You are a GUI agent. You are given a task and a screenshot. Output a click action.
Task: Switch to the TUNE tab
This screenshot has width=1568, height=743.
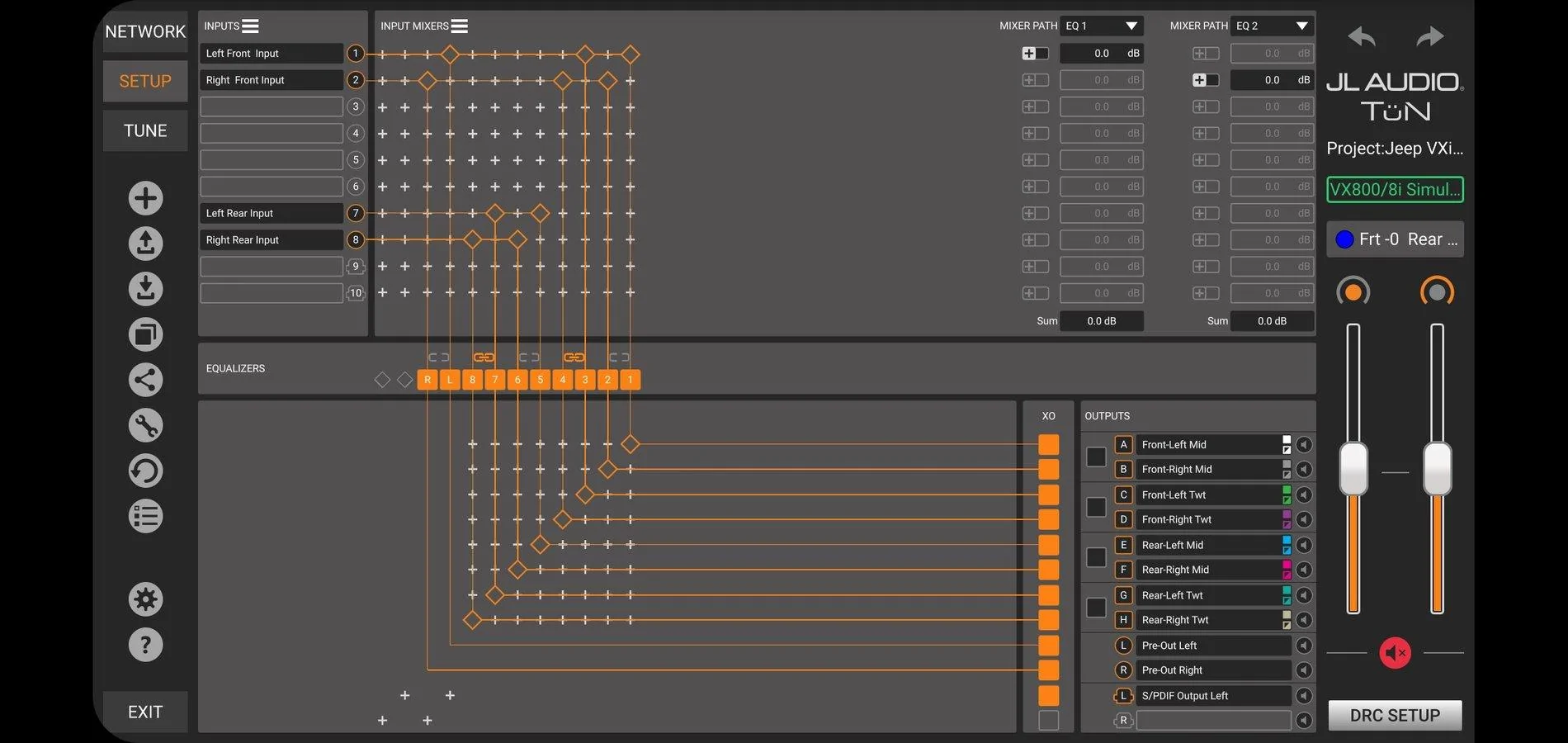pos(145,130)
